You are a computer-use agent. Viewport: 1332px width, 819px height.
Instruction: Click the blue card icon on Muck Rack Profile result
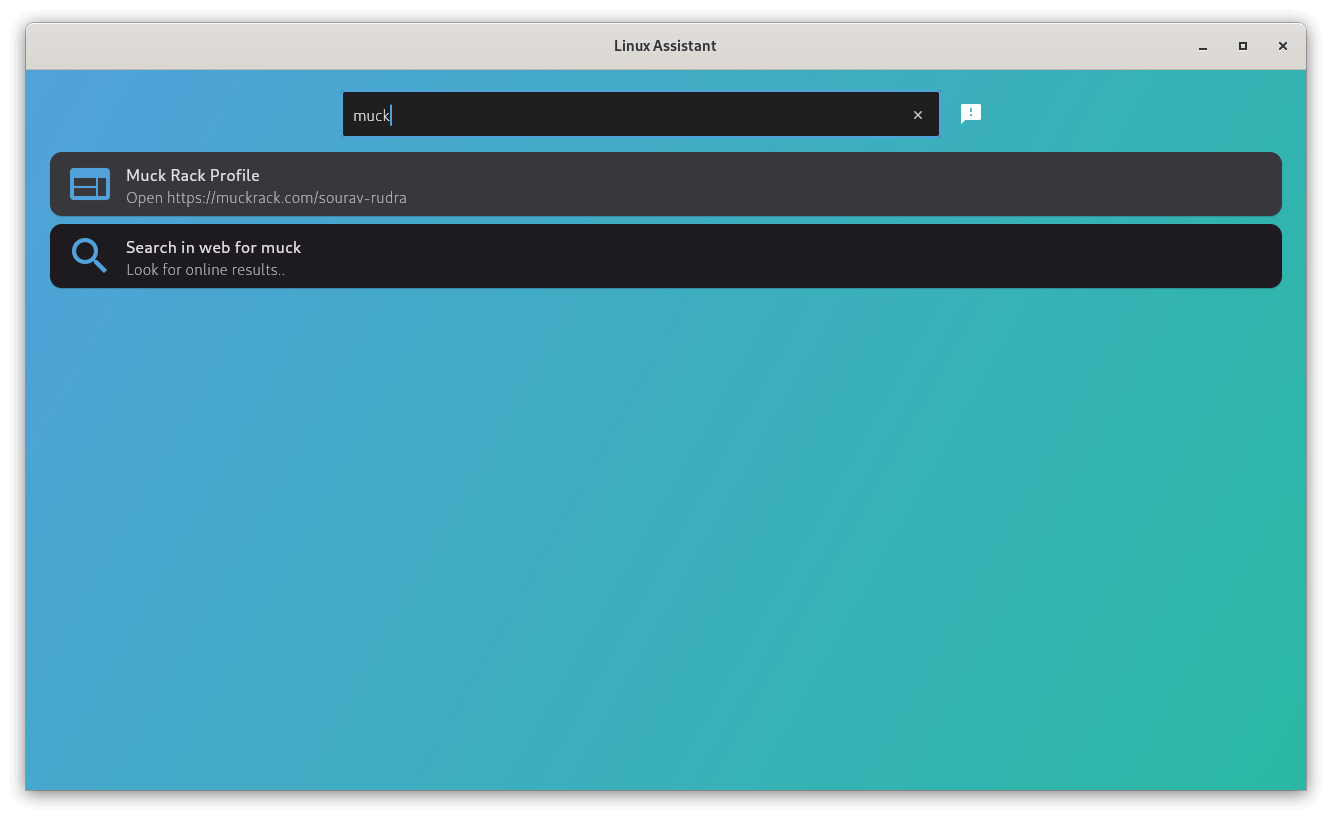tap(89, 184)
